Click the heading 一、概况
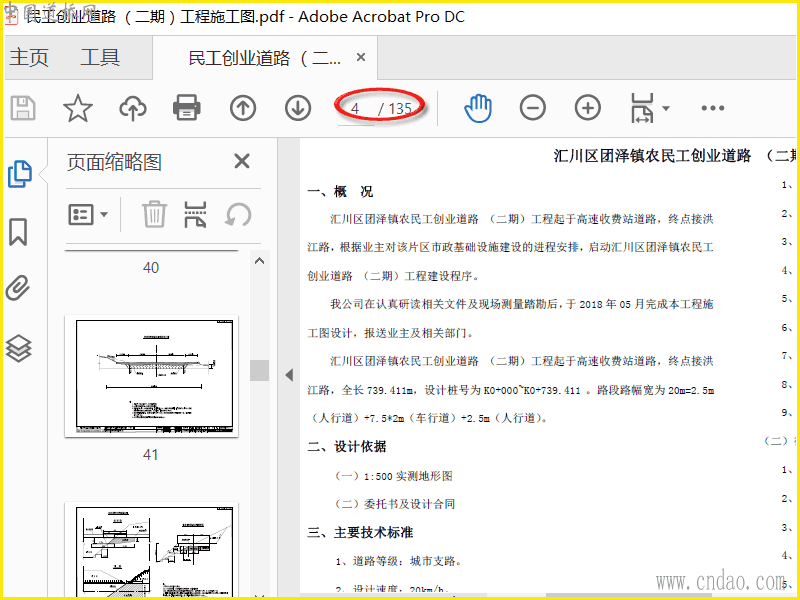 pos(340,192)
